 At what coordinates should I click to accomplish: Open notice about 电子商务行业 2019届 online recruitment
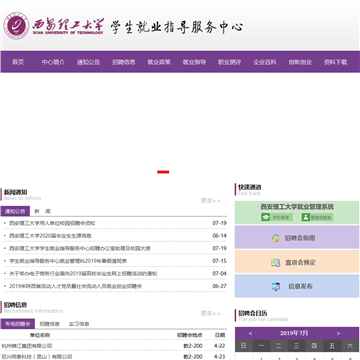point(83,274)
